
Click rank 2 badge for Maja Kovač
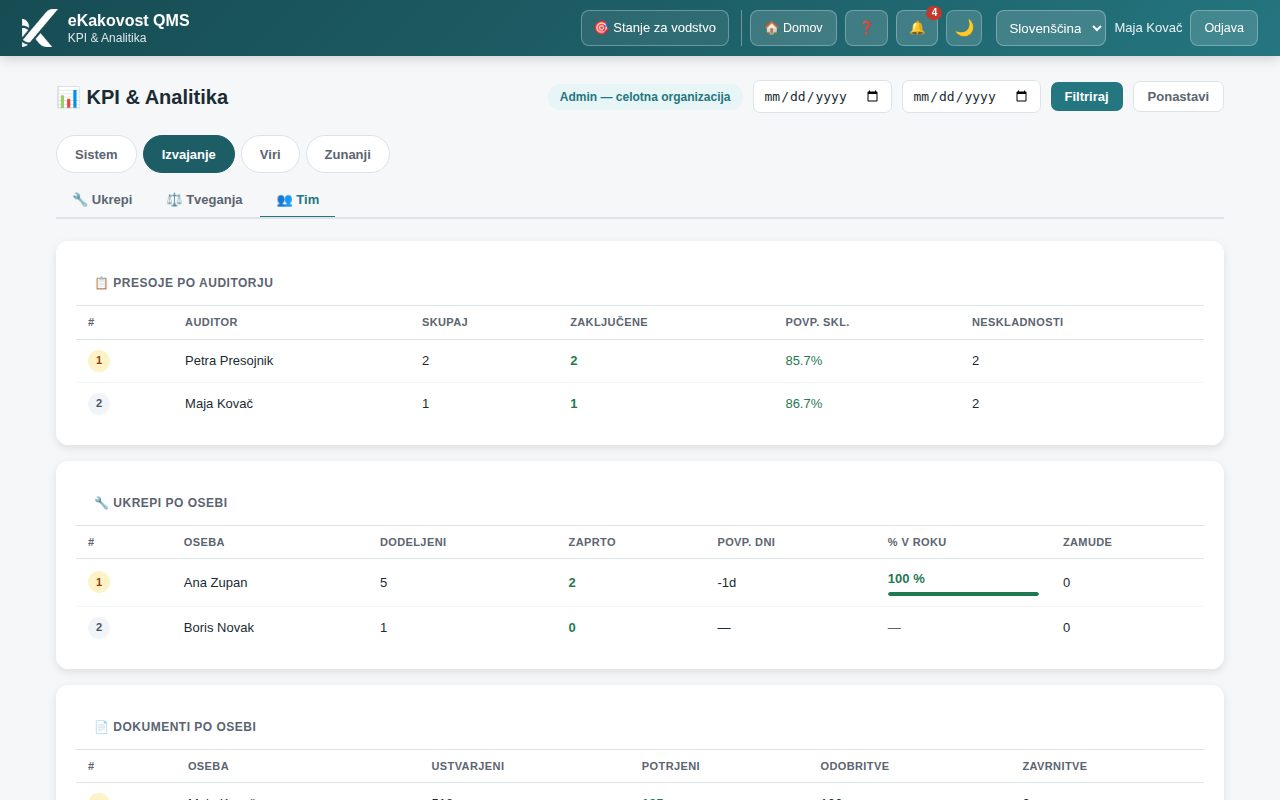pyautogui.click(x=99, y=404)
